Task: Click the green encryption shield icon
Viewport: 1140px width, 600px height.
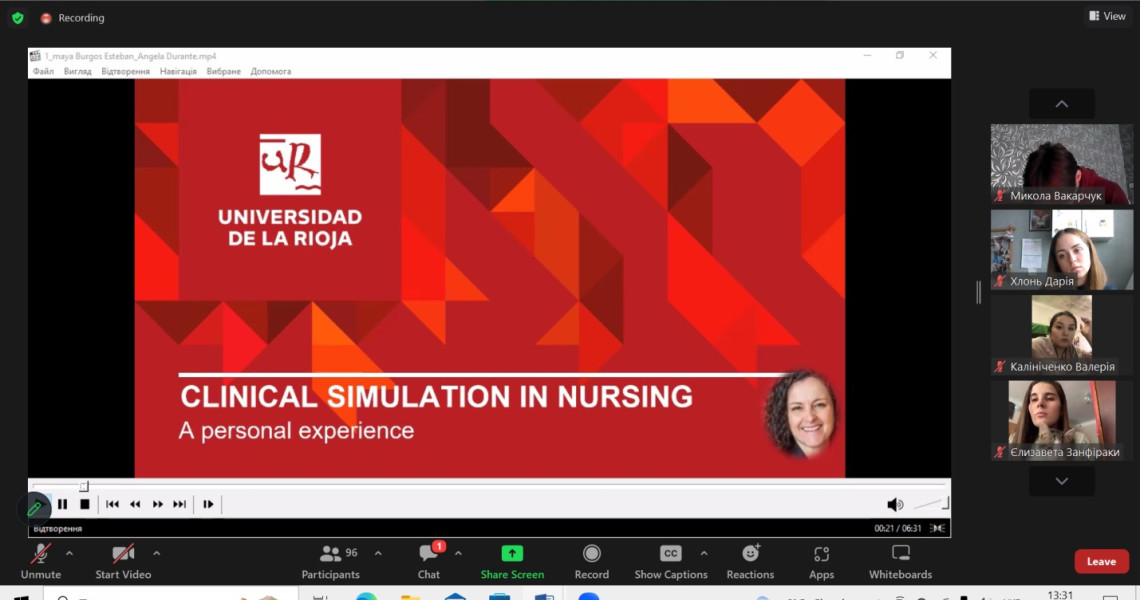Action: (x=18, y=17)
